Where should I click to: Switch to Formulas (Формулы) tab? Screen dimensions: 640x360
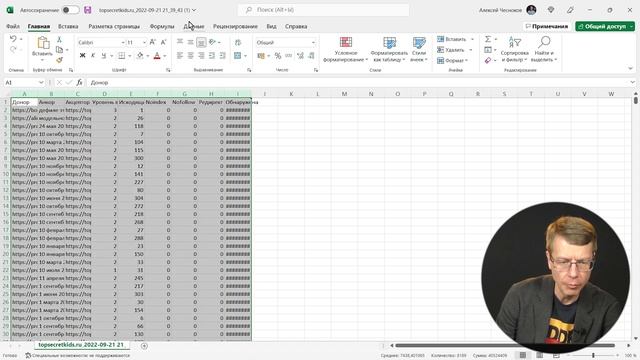click(162, 26)
